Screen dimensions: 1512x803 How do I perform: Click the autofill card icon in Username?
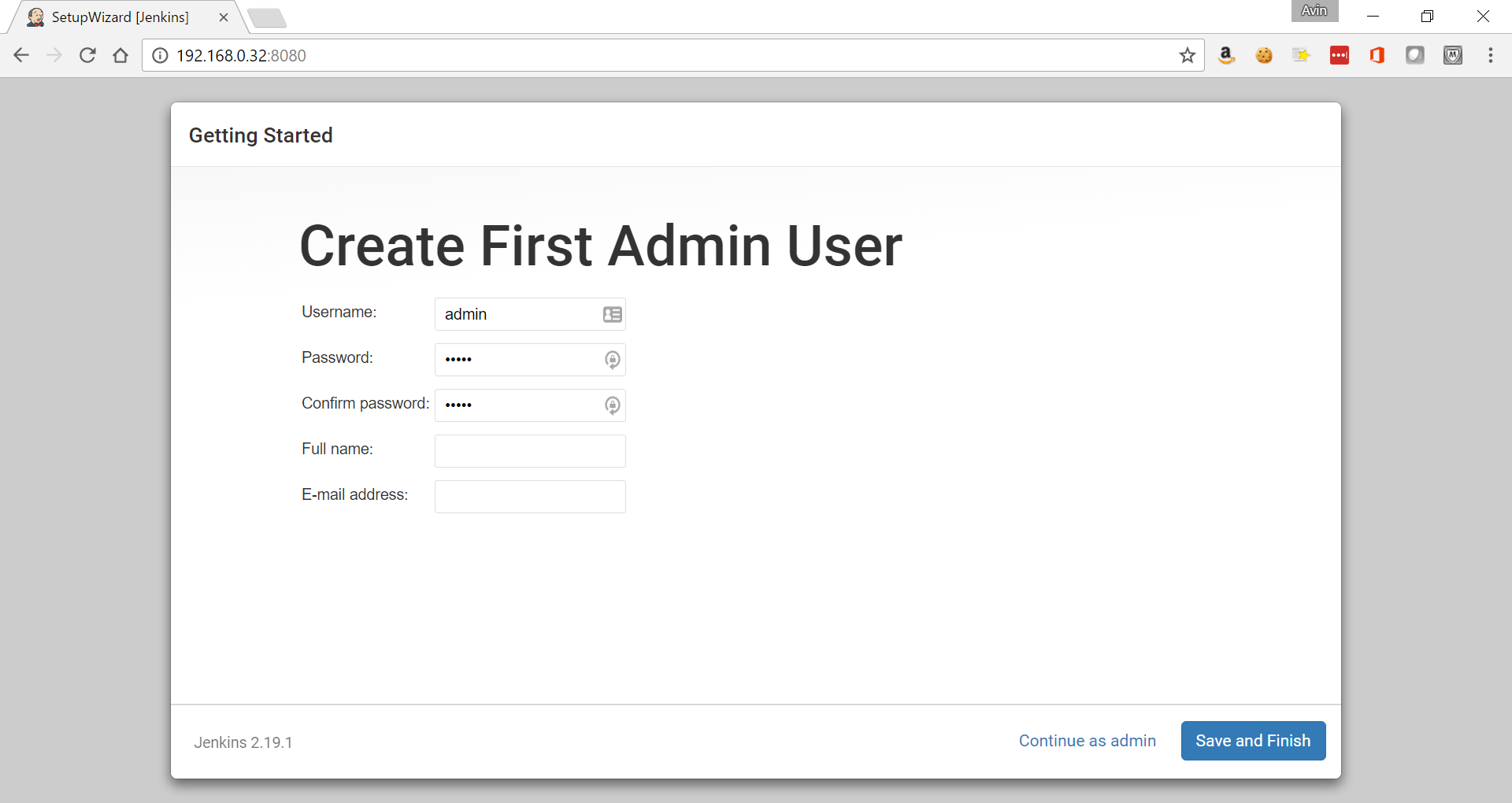(x=613, y=314)
